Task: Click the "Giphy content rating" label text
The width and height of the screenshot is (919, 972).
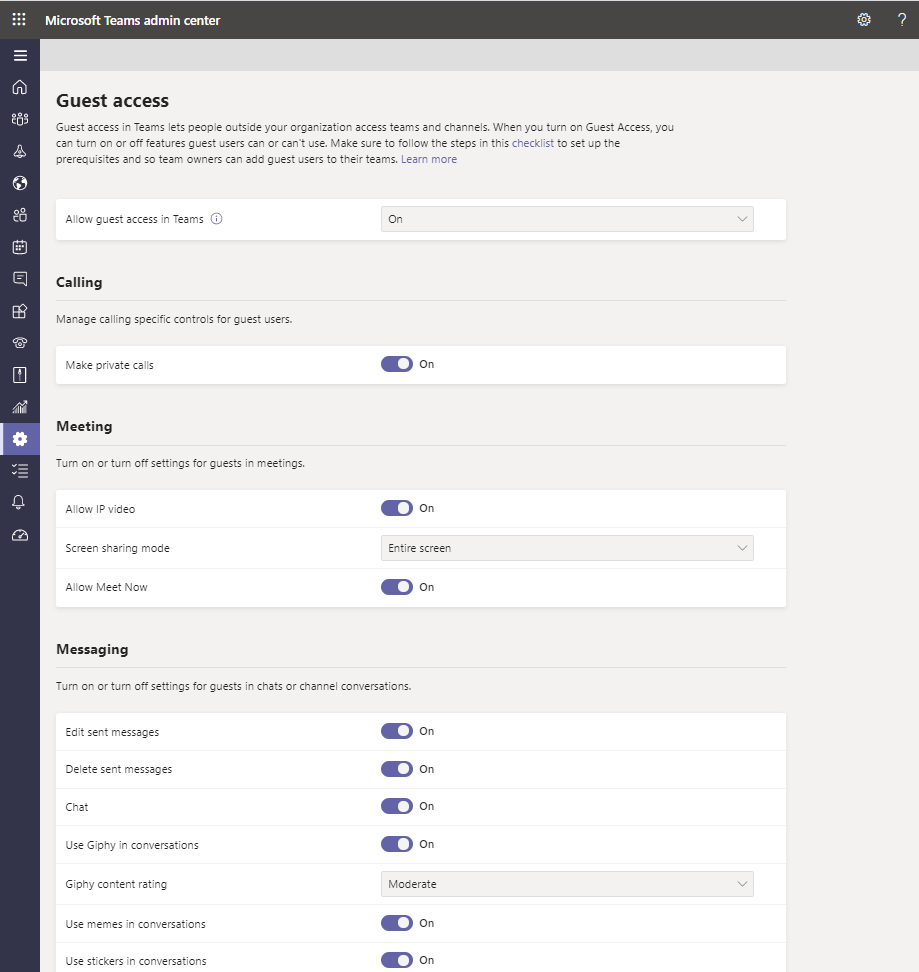Action: 117,884
